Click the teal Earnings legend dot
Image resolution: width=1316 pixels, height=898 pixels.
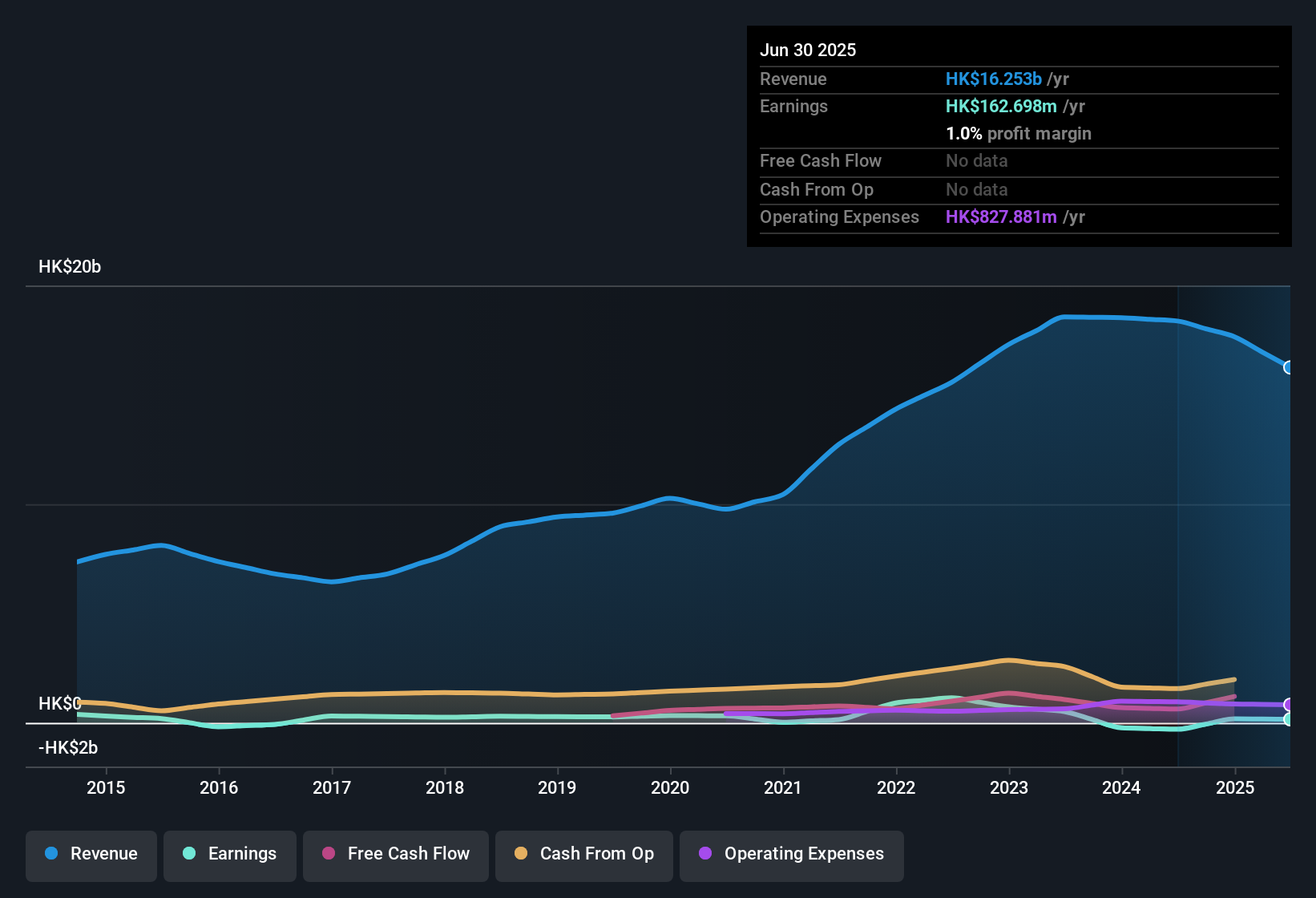tap(190, 854)
